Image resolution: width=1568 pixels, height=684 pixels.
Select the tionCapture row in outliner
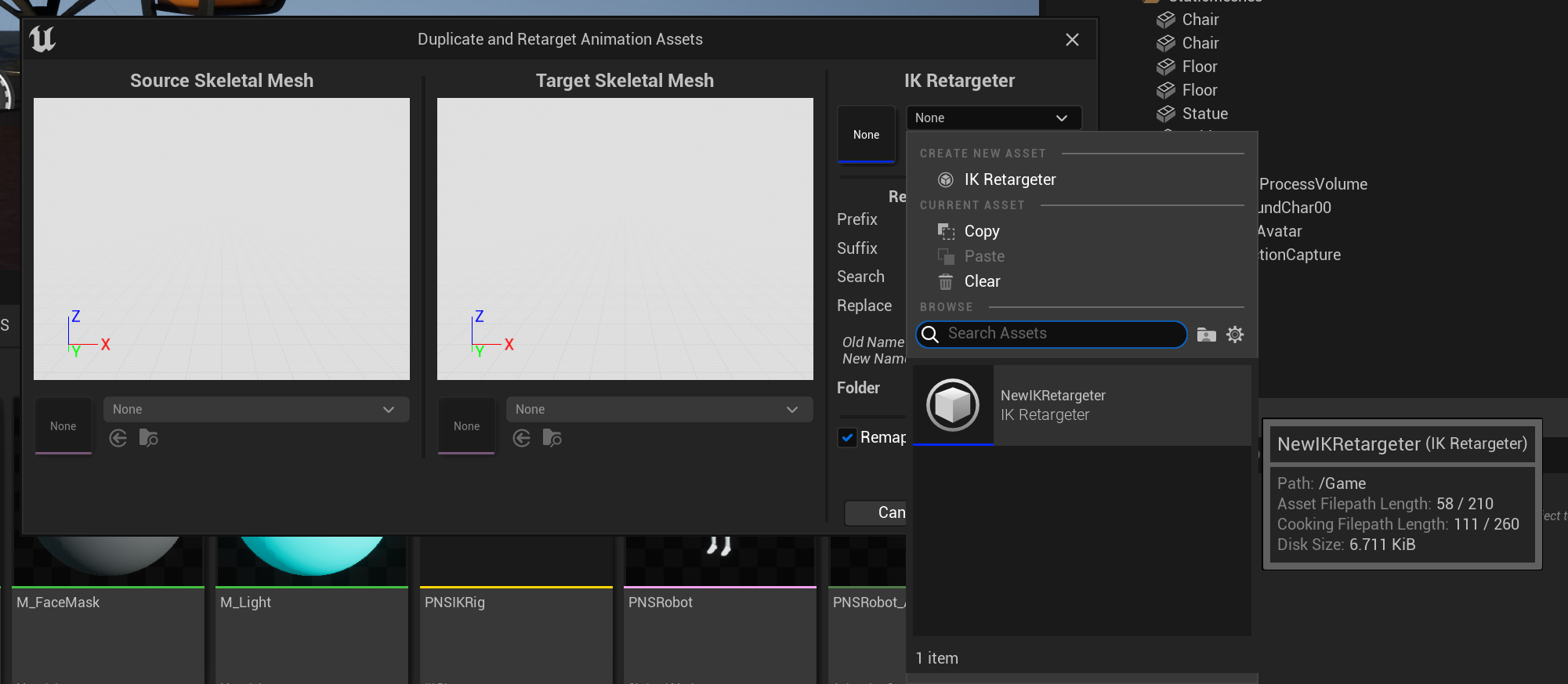pos(1299,255)
